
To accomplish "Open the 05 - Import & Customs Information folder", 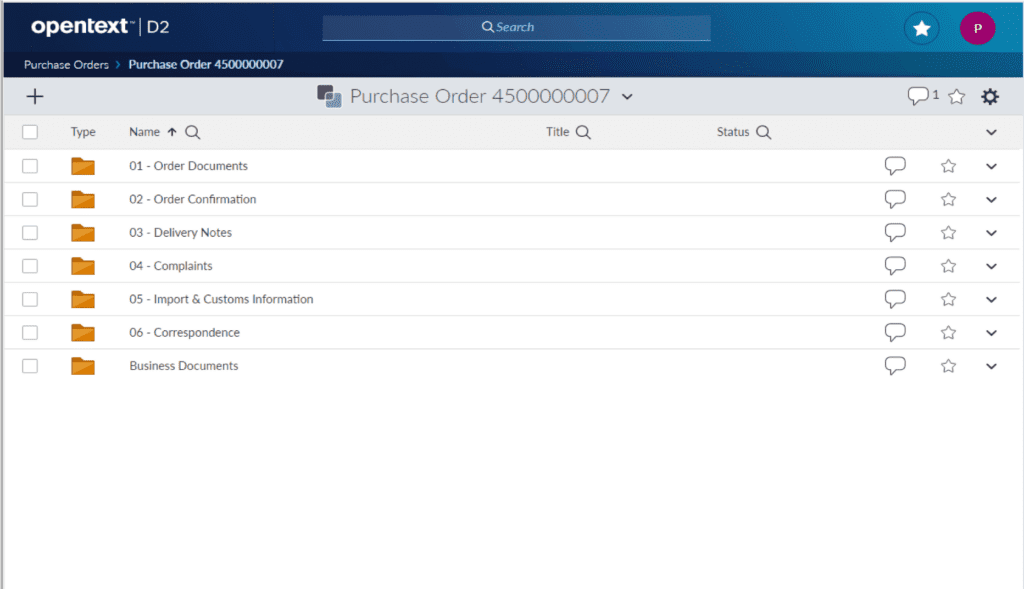I will tap(222, 298).
